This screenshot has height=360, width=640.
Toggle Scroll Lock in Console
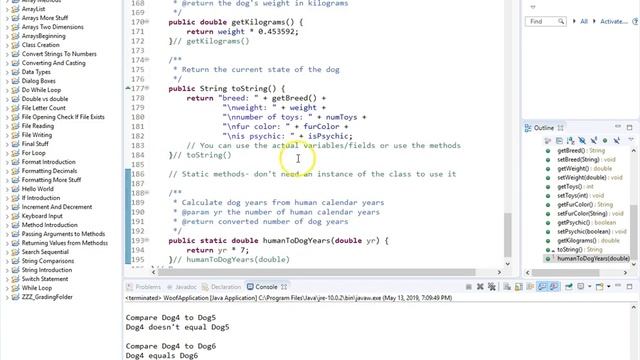518,287
